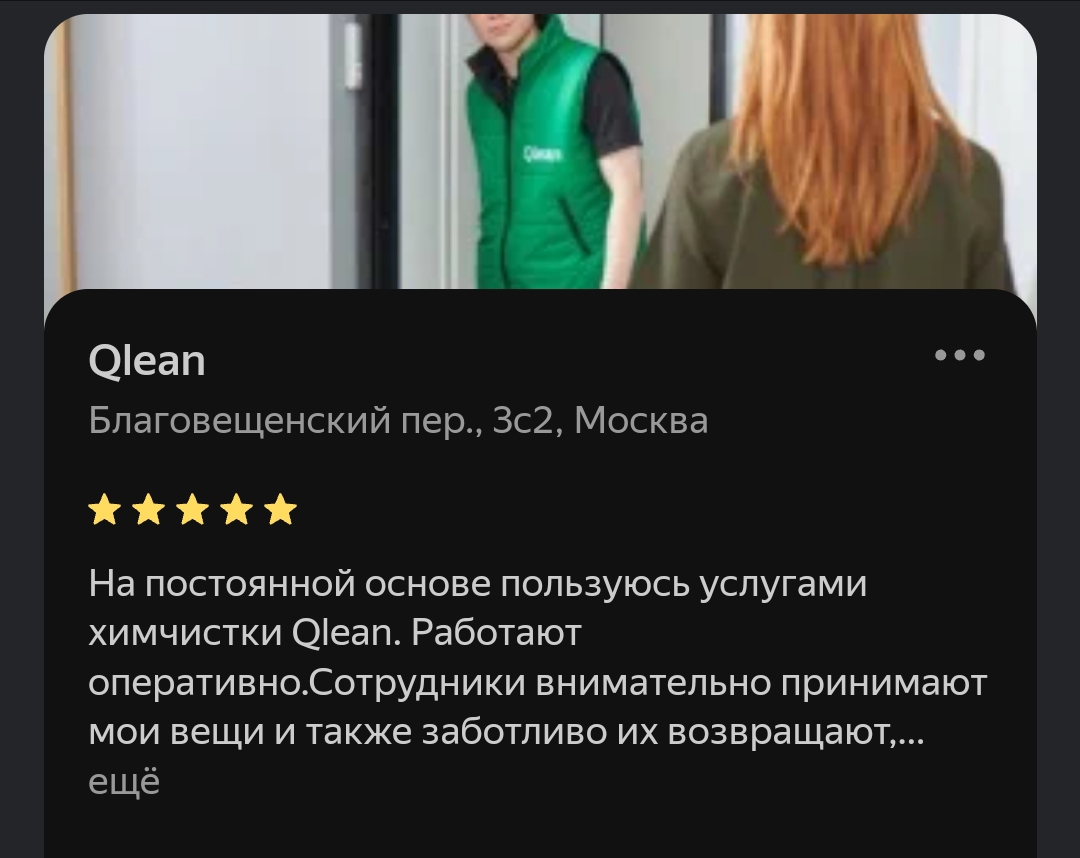Expand the review with the 'ещё' link
The width and height of the screenshot is (1080, 858).
pyautogui.click(x=124, y=782)
